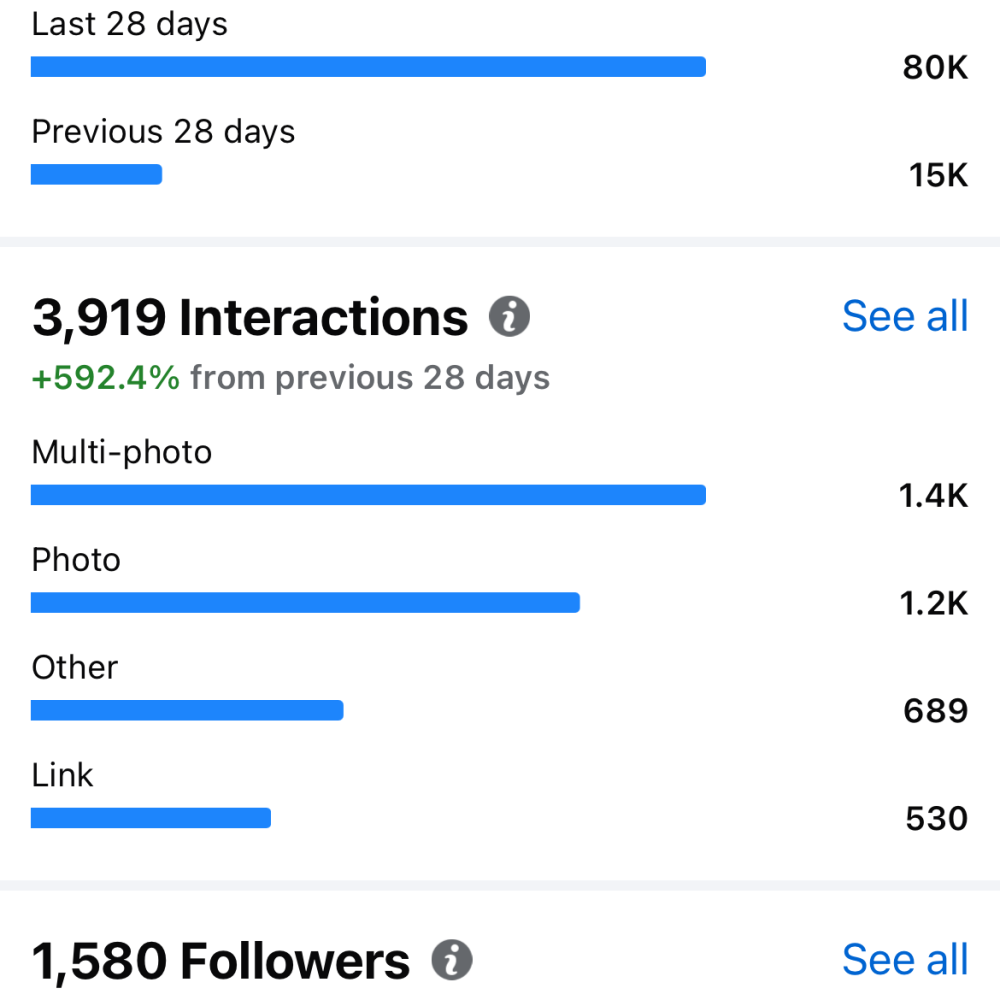This screenshot has height=1000, width=1000.
Task: Select the Last 28 days bar
Action: point(368,67)
